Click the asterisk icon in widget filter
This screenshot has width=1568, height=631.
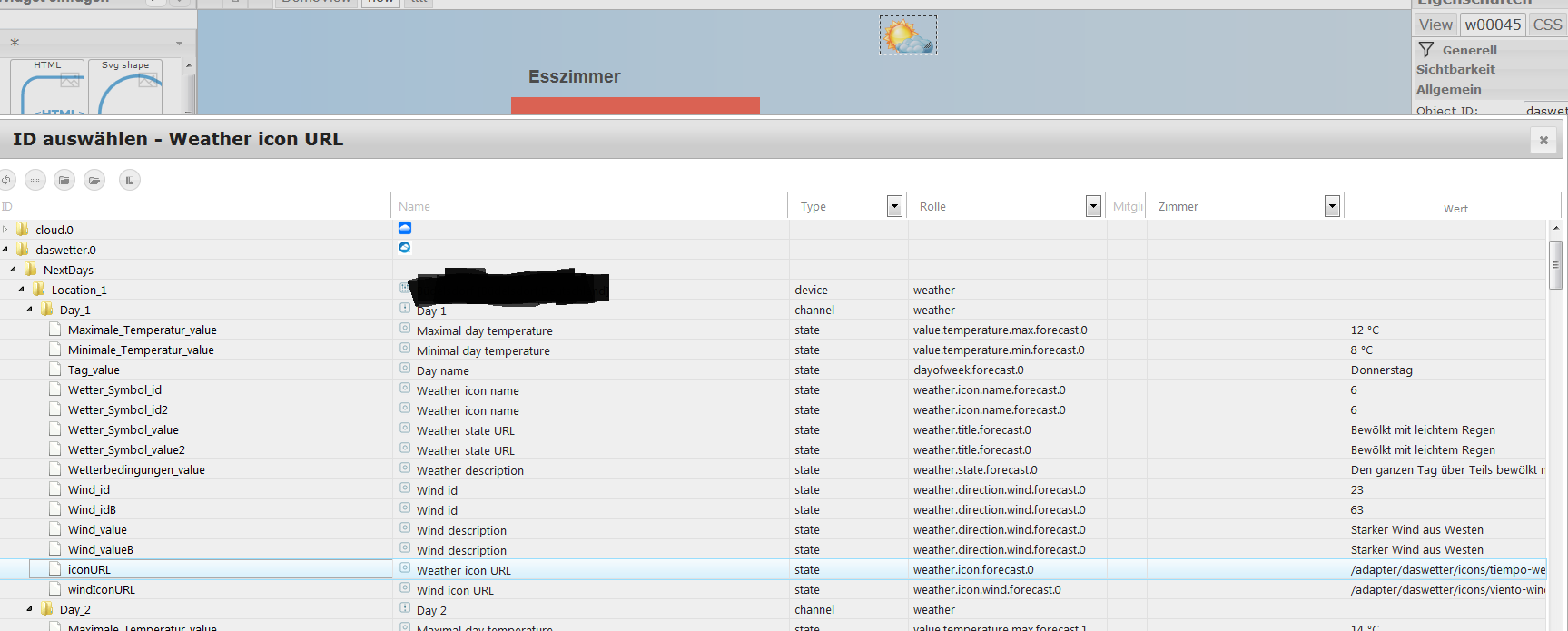pyautogui.click(x=15, y=43)
